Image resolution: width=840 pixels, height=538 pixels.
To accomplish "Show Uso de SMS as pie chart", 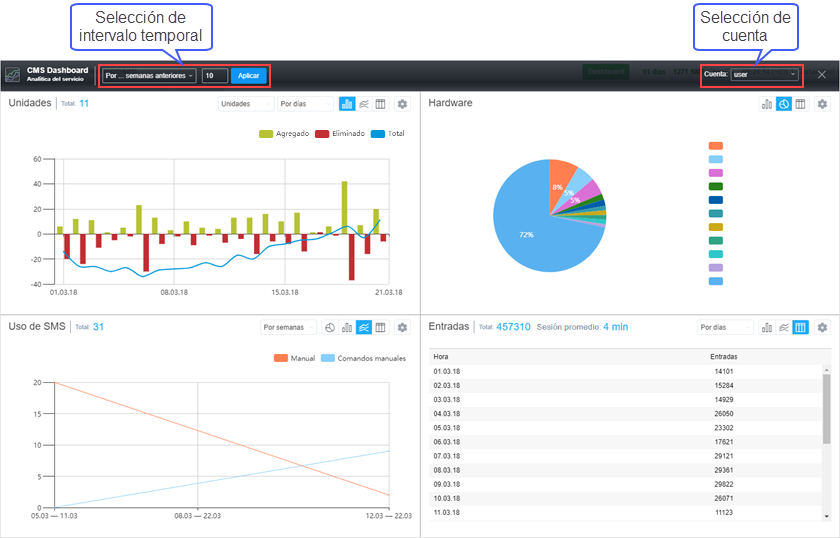I will pos(330,327).
